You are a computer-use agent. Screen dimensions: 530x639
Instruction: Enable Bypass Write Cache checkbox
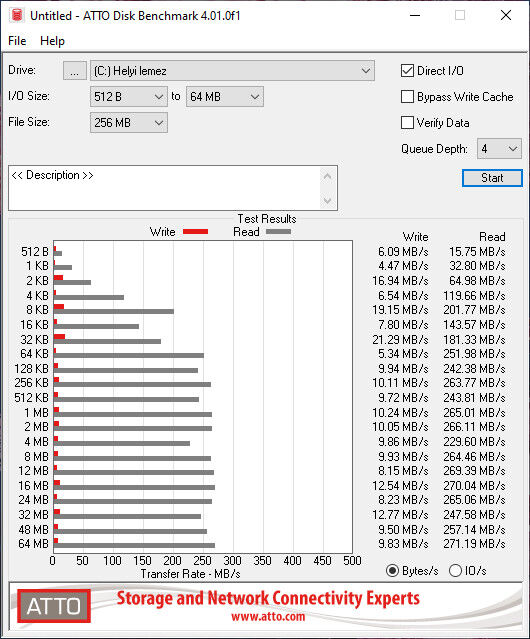coord(407,97)
